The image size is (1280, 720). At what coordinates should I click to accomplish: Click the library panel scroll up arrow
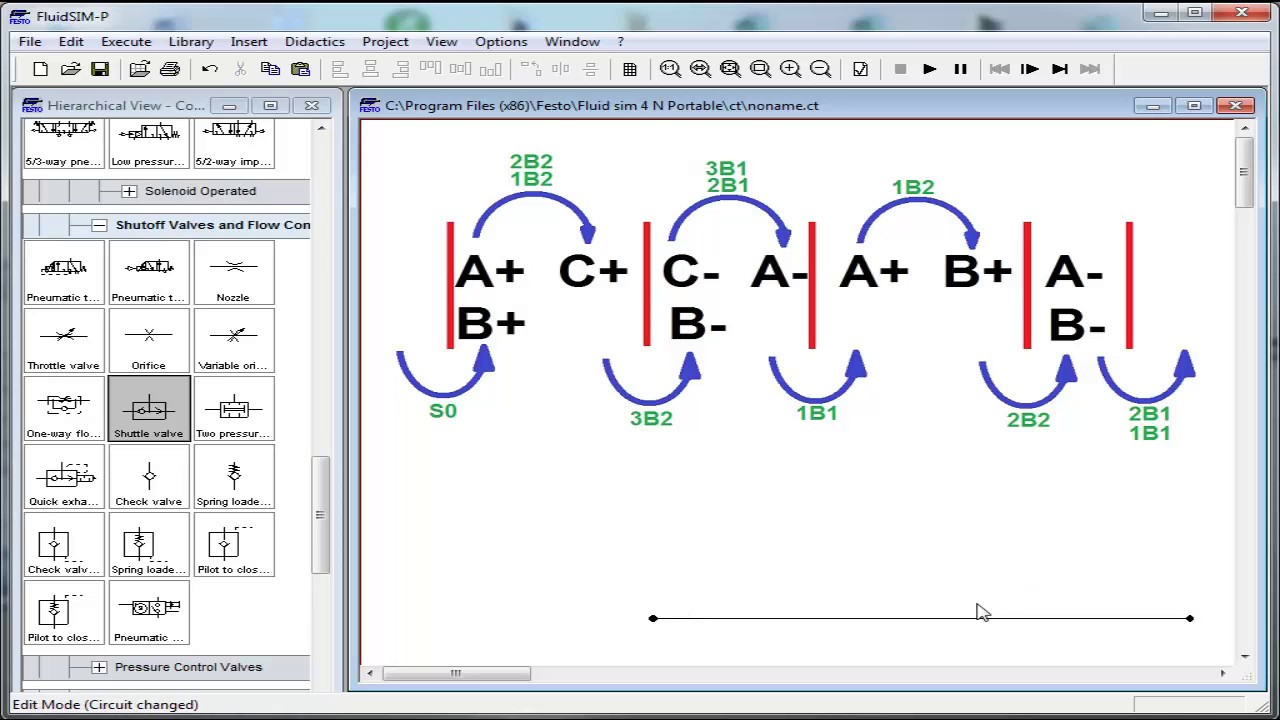click(x=320, y=128)
